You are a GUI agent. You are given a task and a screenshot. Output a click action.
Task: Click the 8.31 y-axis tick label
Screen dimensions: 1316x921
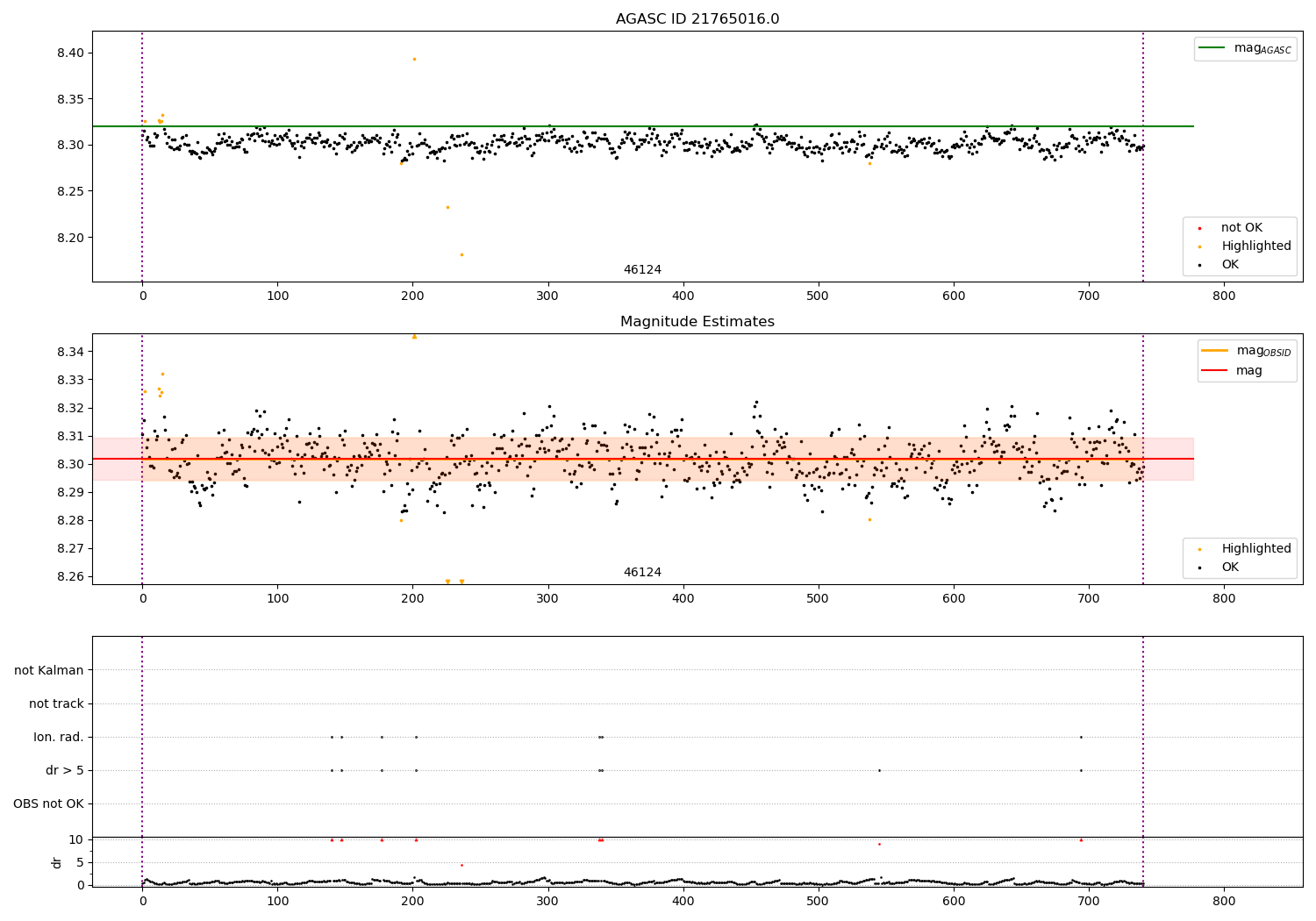[x=71, y=436]
